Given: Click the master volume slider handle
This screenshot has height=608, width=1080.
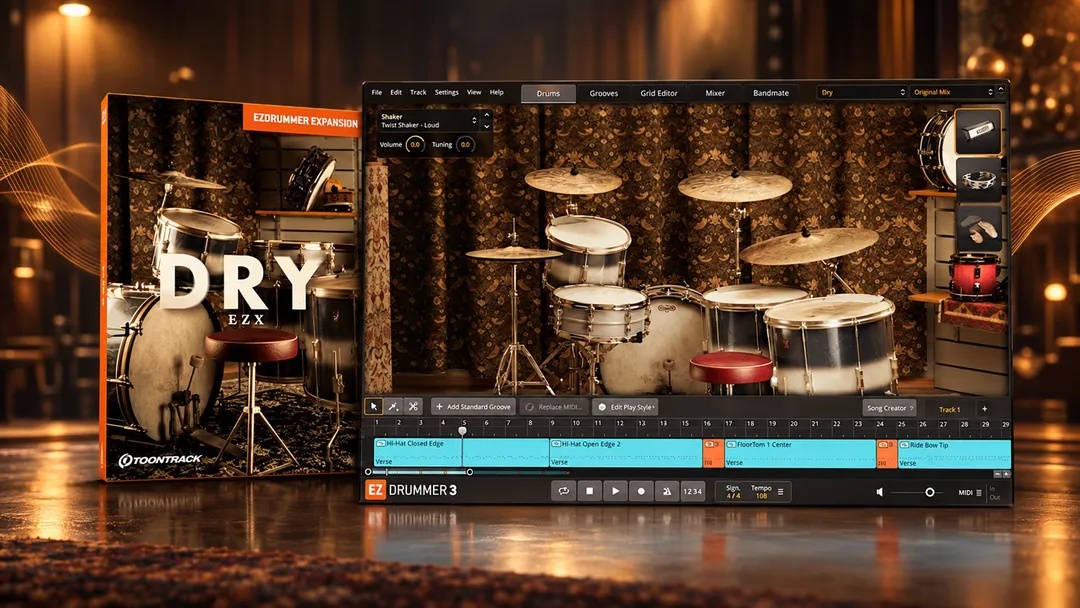Looking at the screenshot, I should [x=930, y=492].
